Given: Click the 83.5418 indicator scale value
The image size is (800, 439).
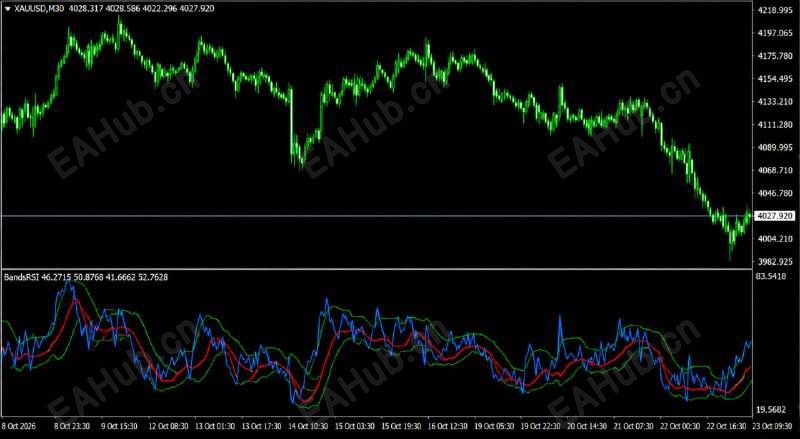Looking at the screenshot, I should [x=773, y=277].
